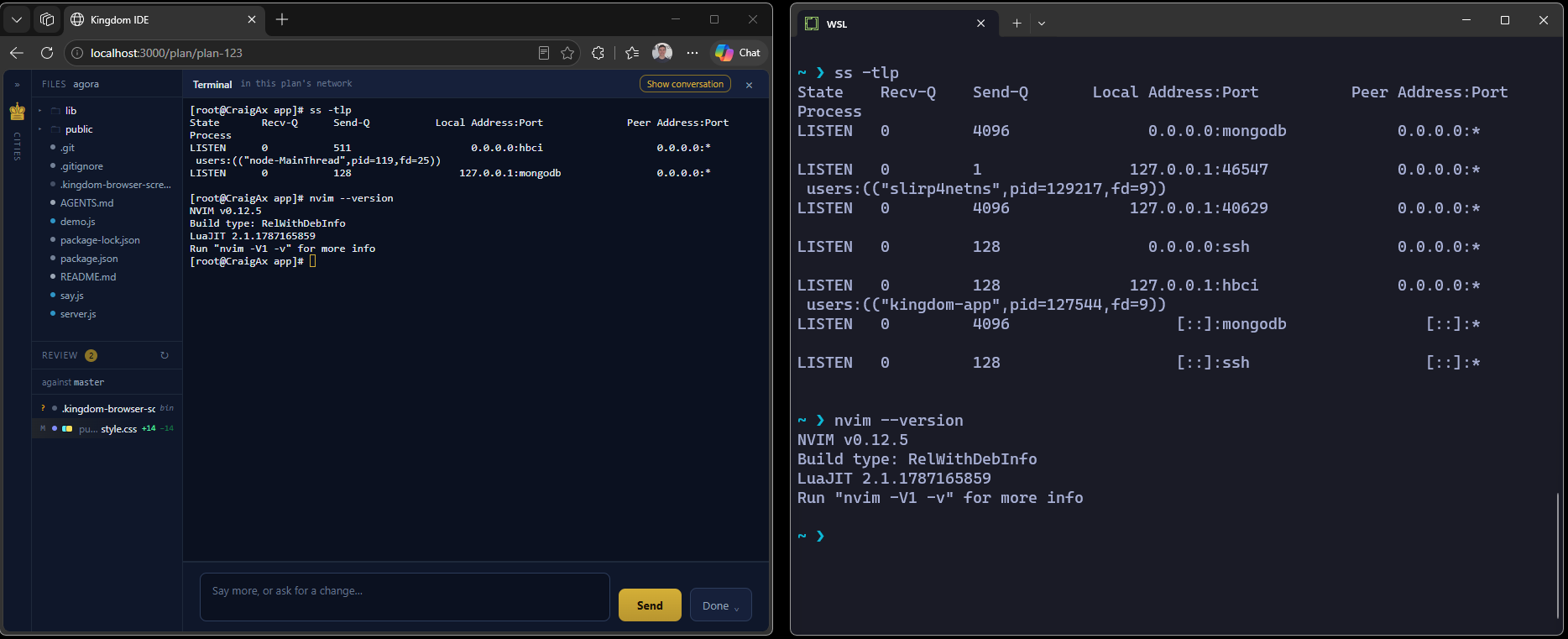Go back using the browser back arrow
Viewport: 1568px width, 639px height.
pyautogui.click(x=17, y=53)
